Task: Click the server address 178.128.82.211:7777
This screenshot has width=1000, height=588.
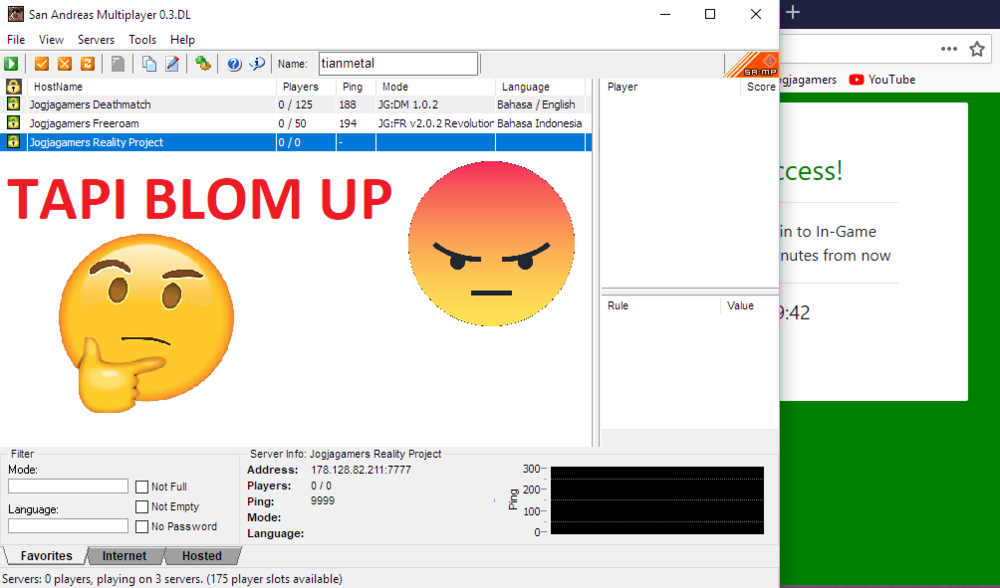Action: (x=361, y=470)
